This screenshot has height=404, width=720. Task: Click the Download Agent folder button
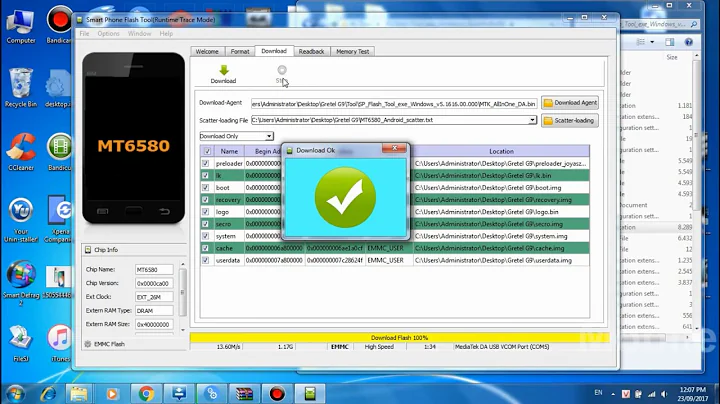[570, 103]
